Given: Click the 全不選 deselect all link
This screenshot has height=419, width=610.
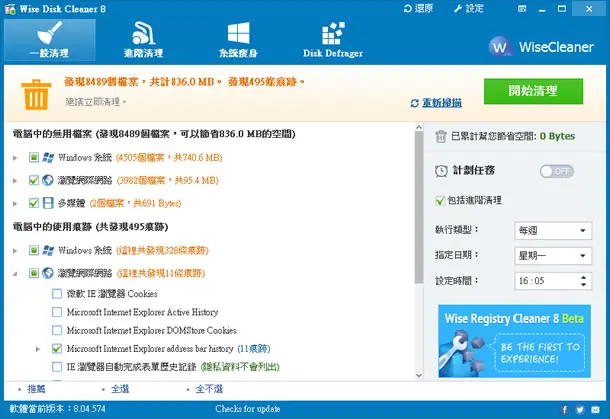Looking at the screenshot, I should click(209, 389).
